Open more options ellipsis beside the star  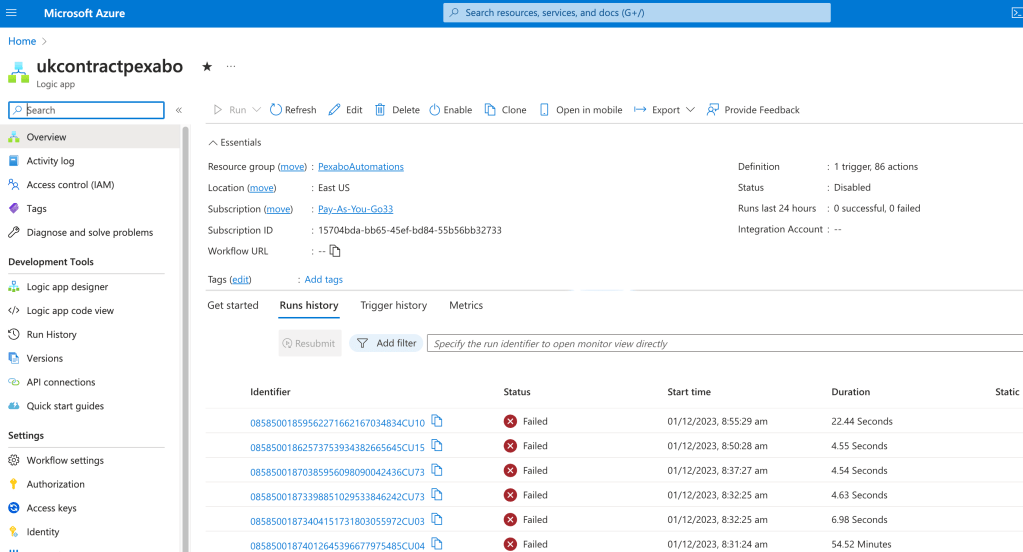[x=231, y=67]
